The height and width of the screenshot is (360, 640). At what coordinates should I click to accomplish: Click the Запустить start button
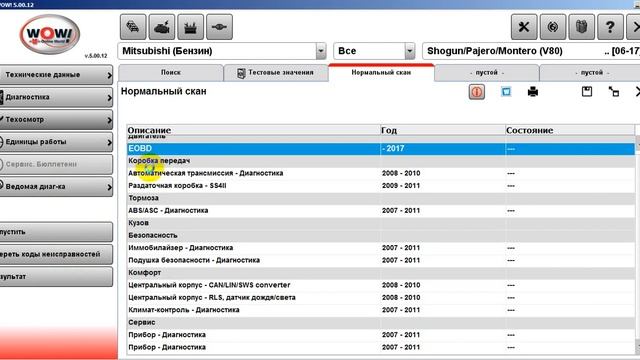(x=56, y=232)
